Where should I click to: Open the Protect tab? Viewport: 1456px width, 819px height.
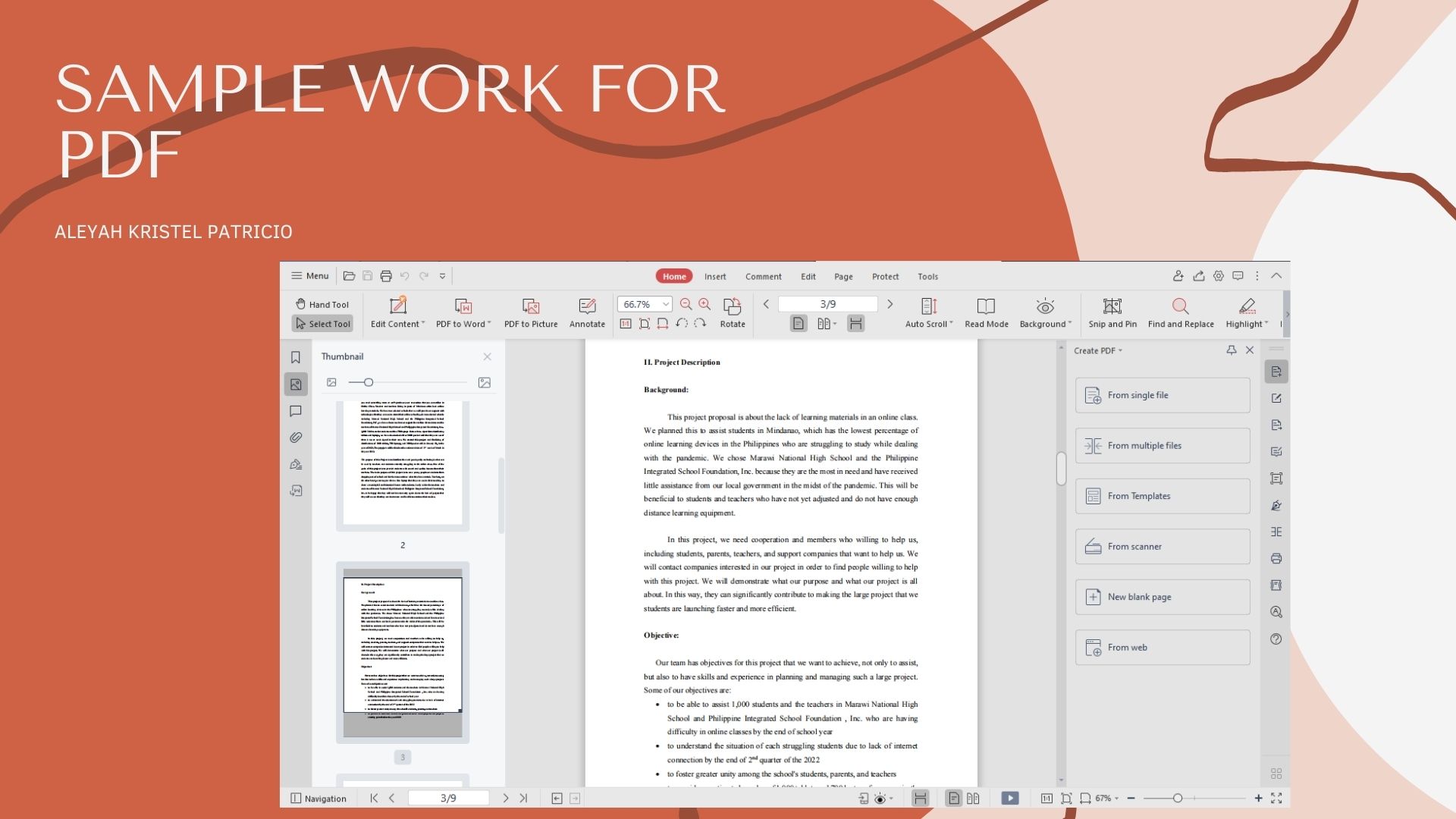[x=885, y=276]
